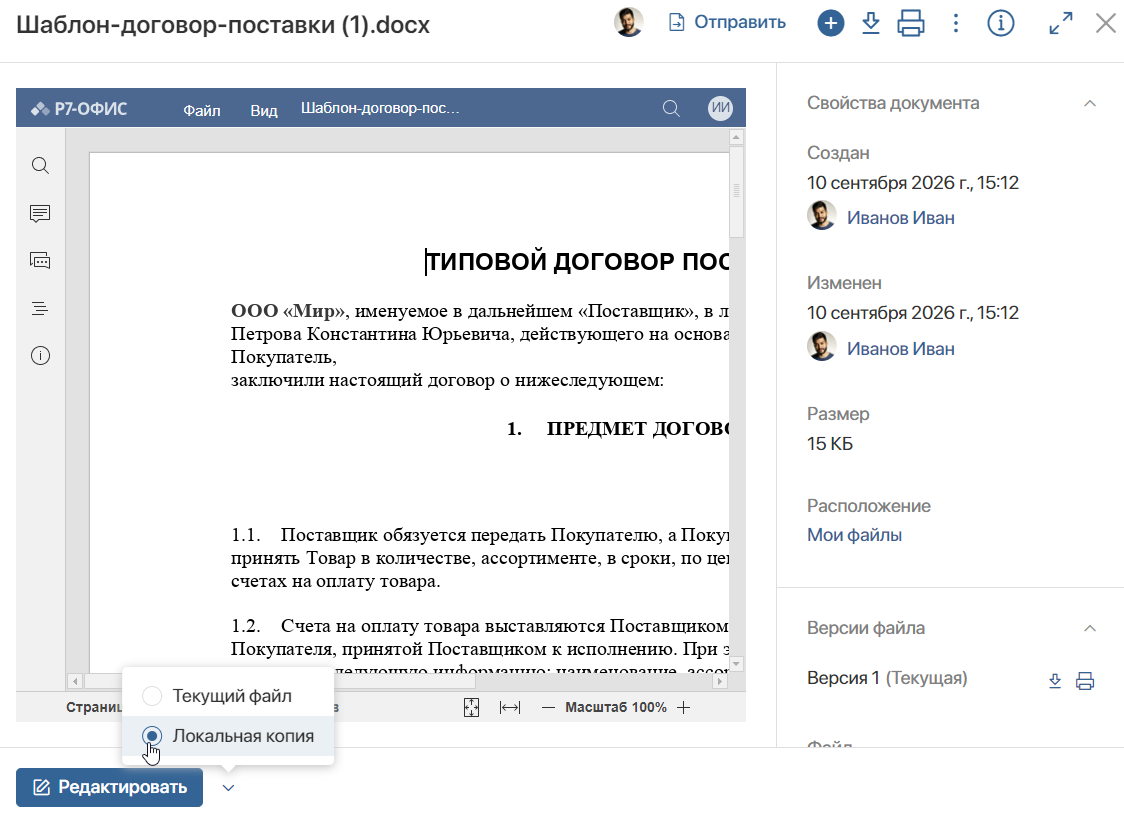Image resolution: width=1124 pixels, height=813 pixels.
Task: Click the horizontal scrollbar right arrow
Action: click(x=720, y=681)
